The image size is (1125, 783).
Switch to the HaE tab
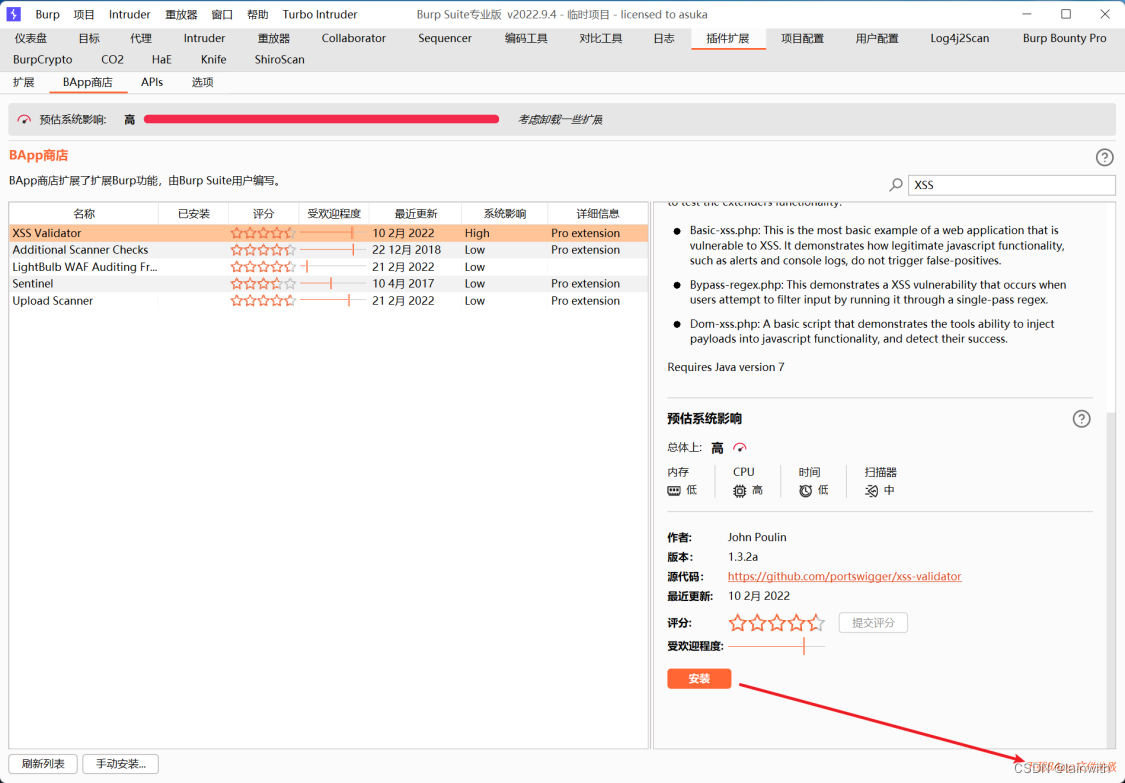pyautogui.click(x=161, y=60)
